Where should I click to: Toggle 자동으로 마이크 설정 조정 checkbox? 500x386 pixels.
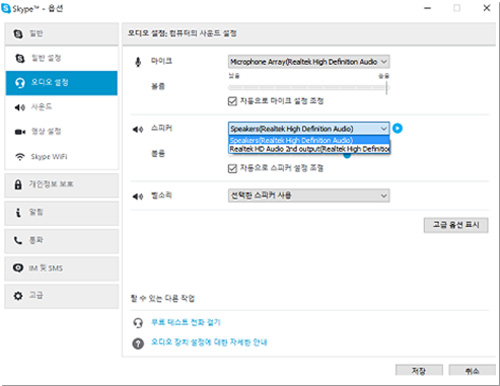(232, 101)
